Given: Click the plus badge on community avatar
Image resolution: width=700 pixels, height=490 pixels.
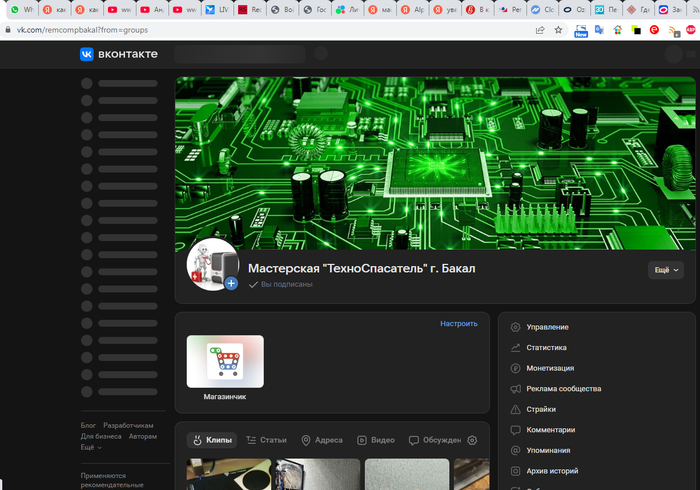Looking at the screenshot, I should 231,284.
